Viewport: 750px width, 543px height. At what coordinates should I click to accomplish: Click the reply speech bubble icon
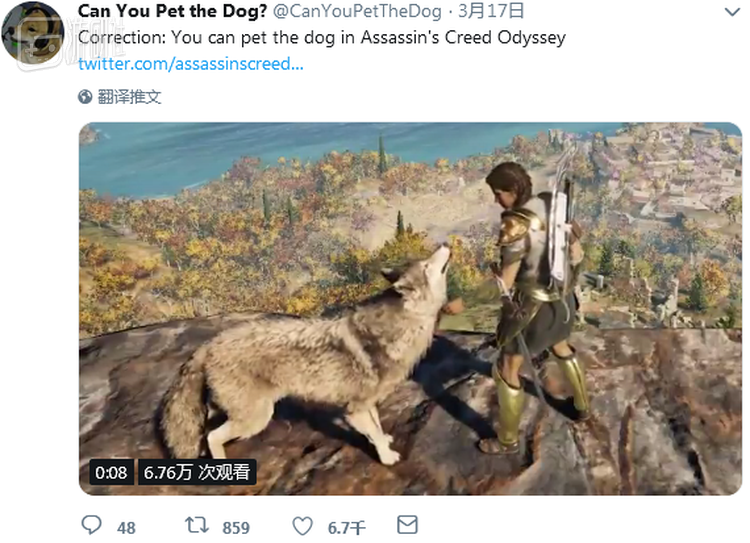pos(91,525)
